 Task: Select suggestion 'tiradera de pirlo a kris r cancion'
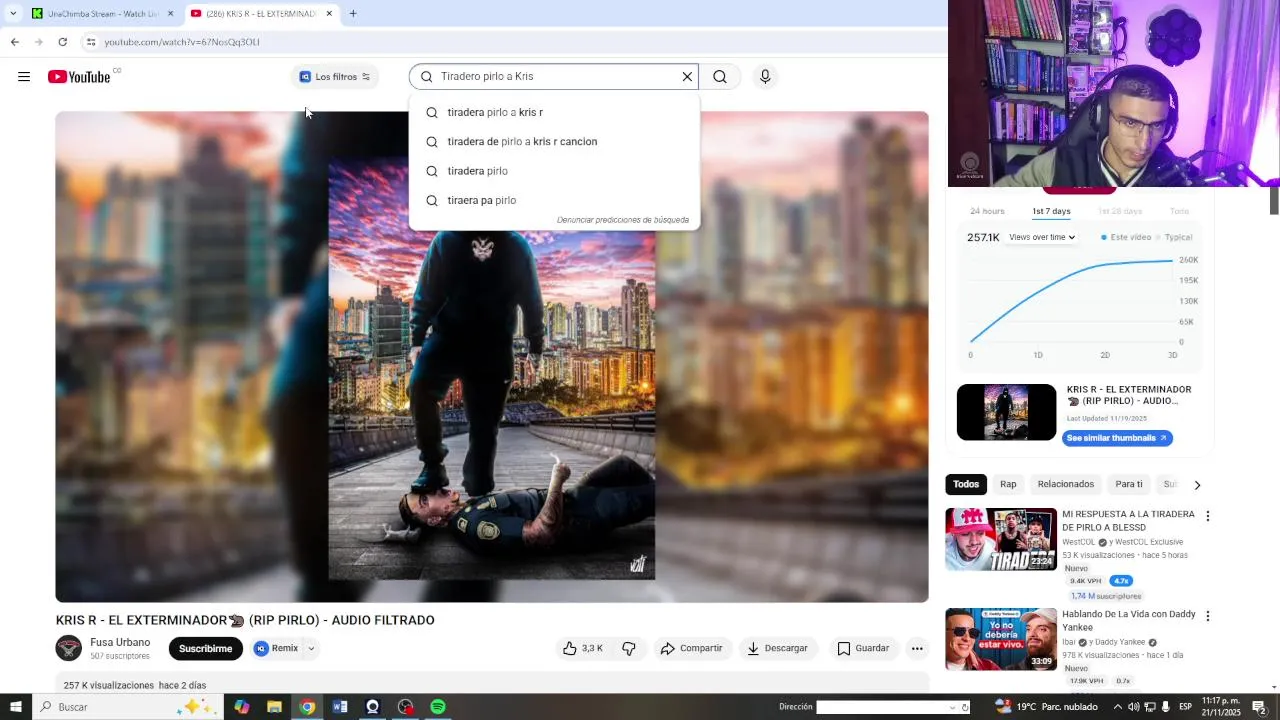pyautogui.click(x=554, y=141)
